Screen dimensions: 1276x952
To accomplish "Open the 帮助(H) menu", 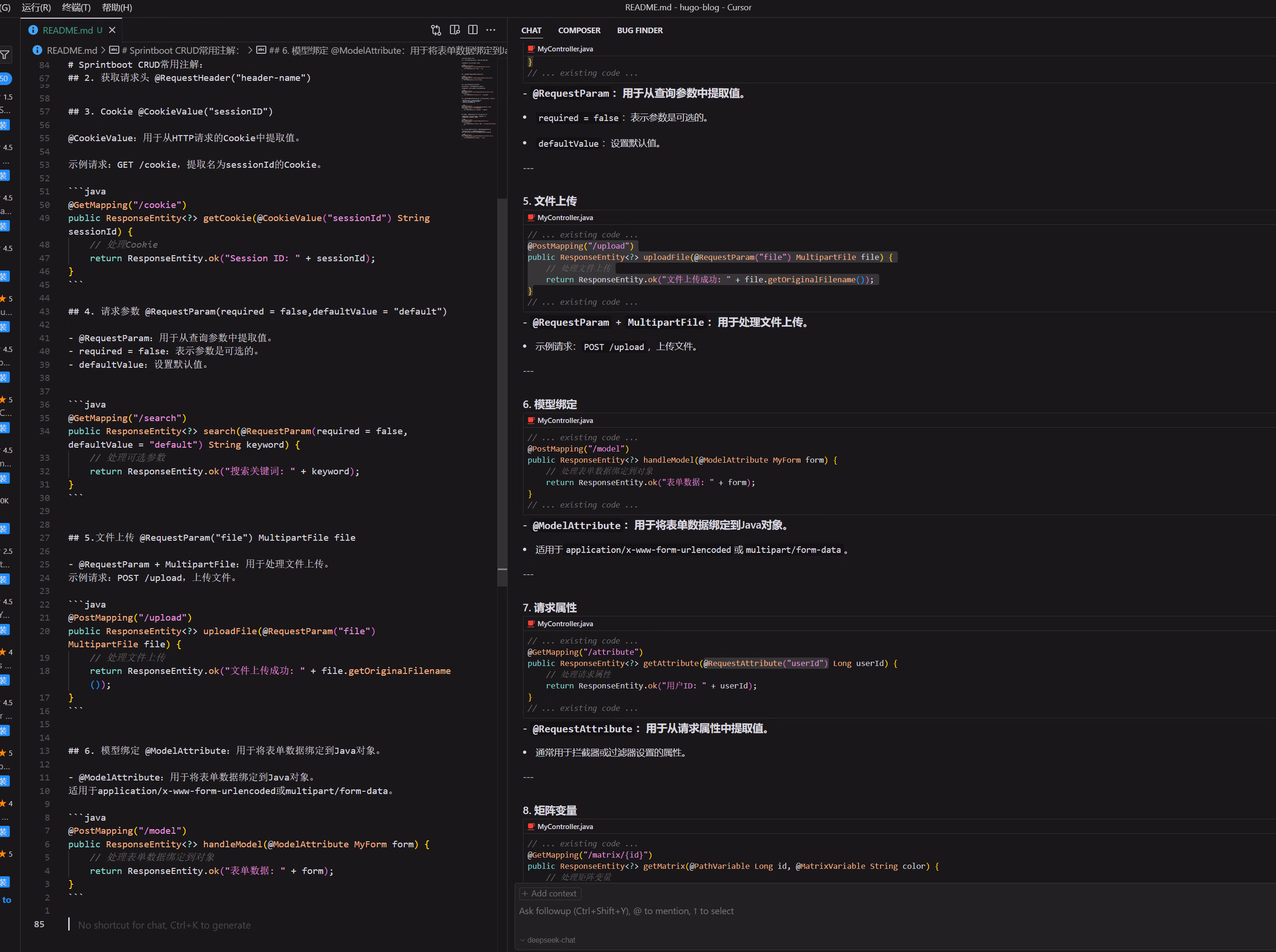I will 116,7.
